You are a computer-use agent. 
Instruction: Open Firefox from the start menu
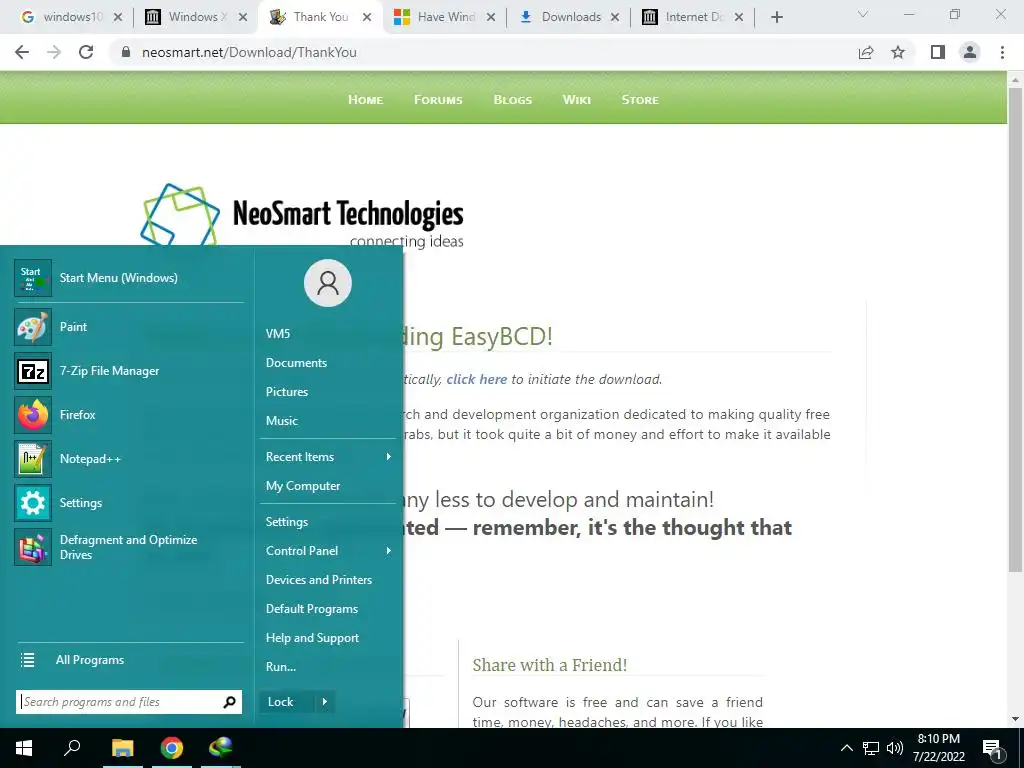(x=129, y=415)
